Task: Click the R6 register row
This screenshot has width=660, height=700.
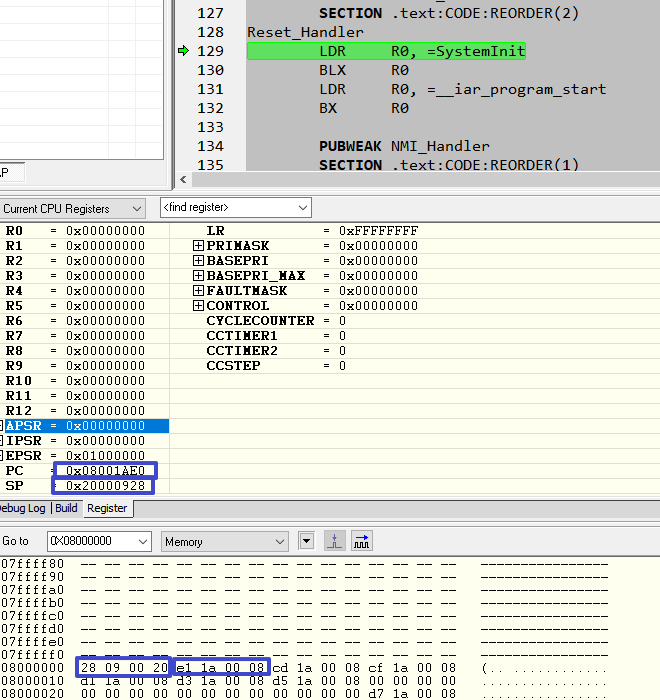Action: (x=84, y=321)
